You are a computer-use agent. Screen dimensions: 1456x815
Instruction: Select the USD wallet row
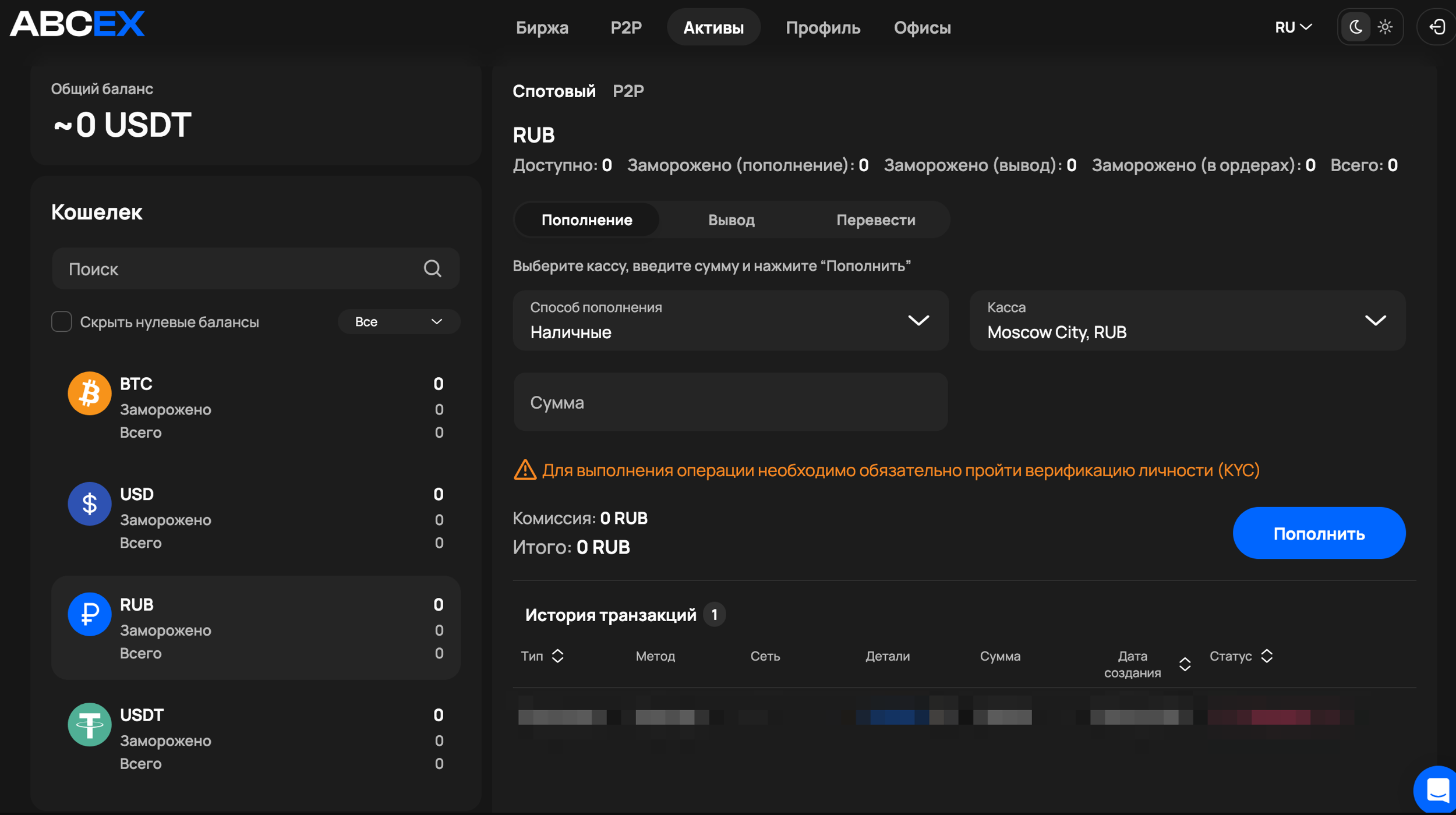tap(256, 518)
